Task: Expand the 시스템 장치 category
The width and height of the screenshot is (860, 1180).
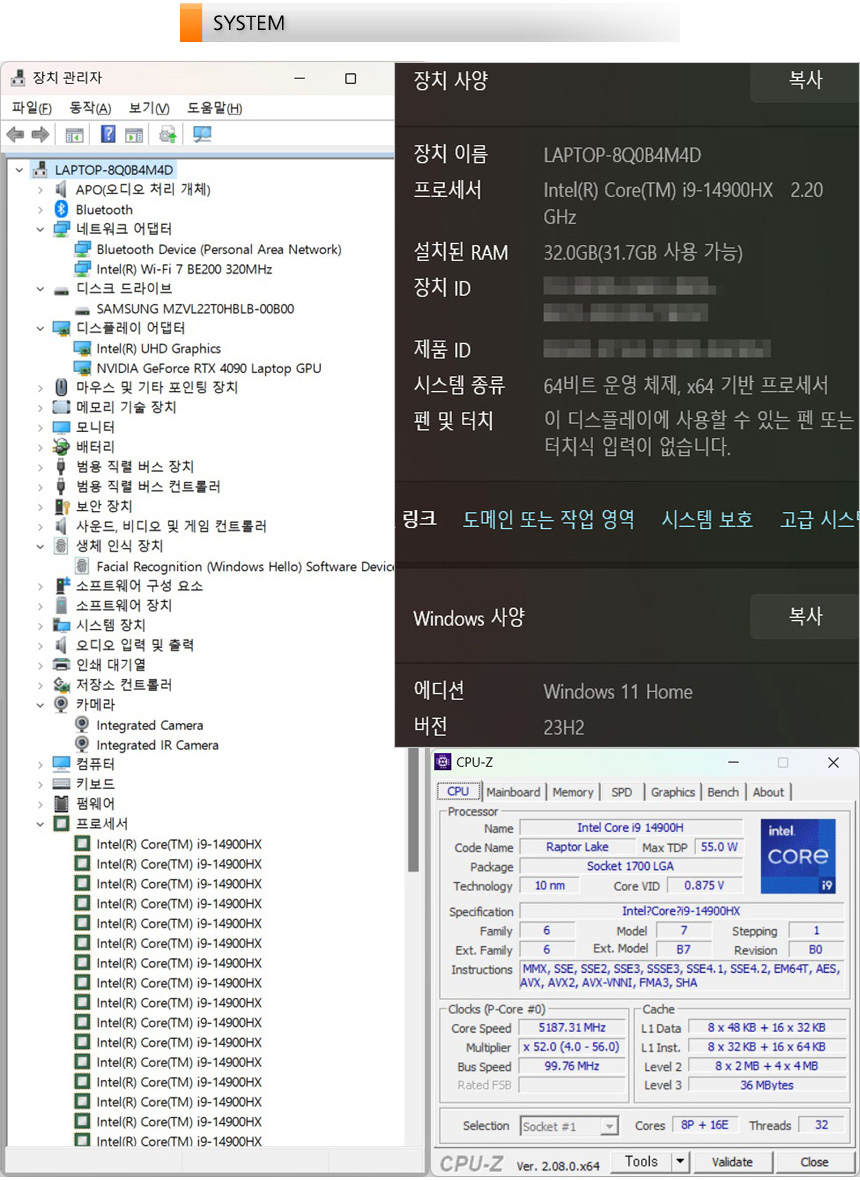Action: pyautogui.click(x=40, y=625)
